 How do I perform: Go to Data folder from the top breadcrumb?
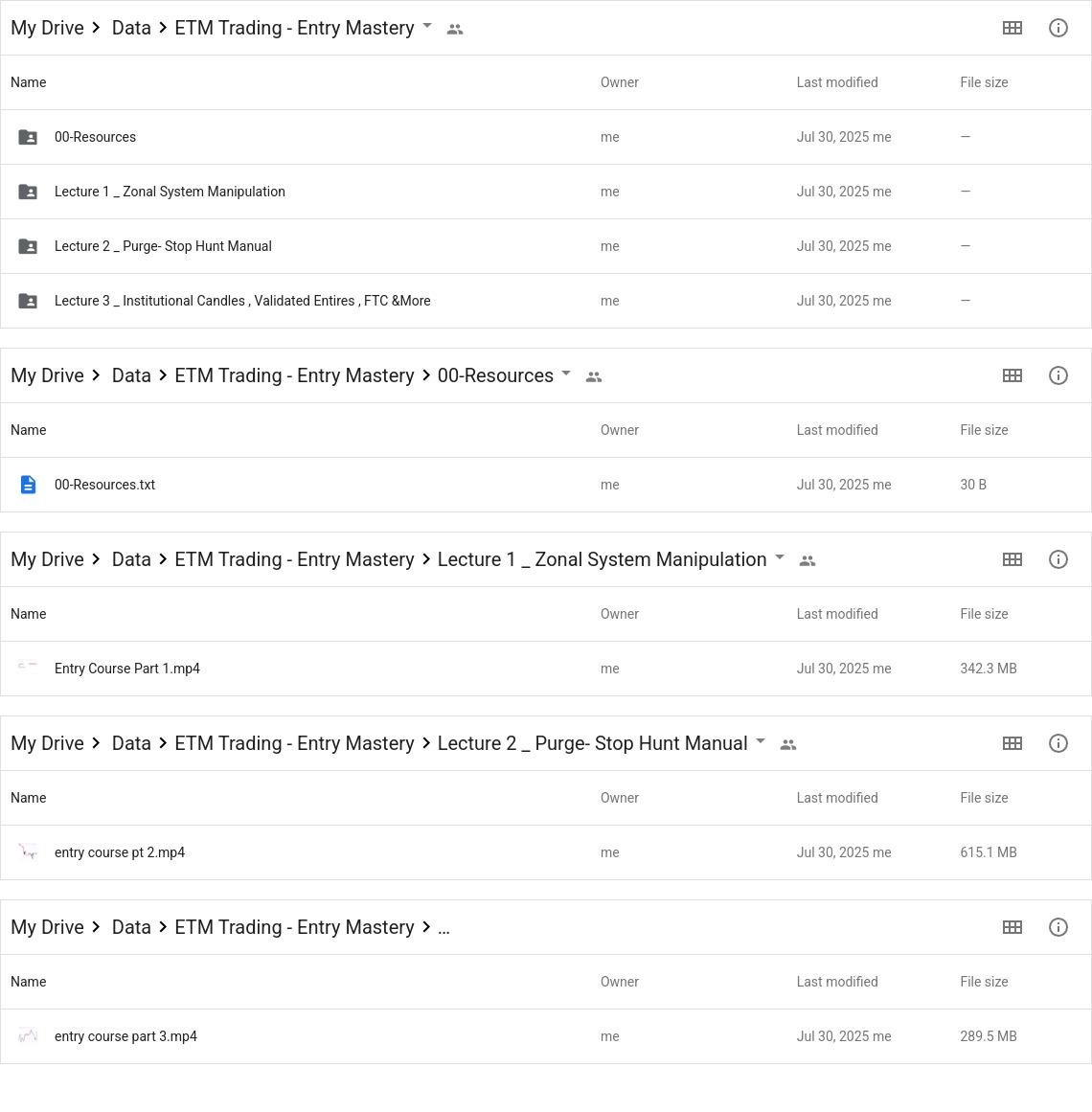[131, 28]
